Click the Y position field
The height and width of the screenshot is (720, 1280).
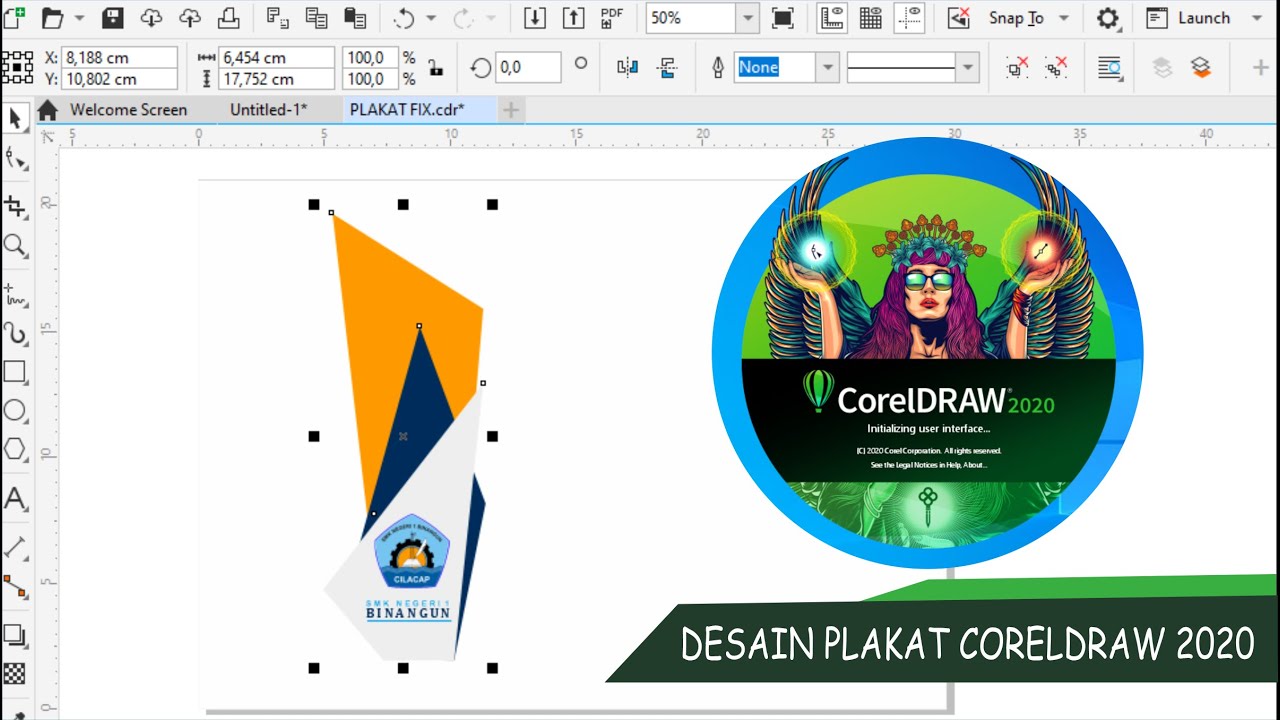click(119, 79)
